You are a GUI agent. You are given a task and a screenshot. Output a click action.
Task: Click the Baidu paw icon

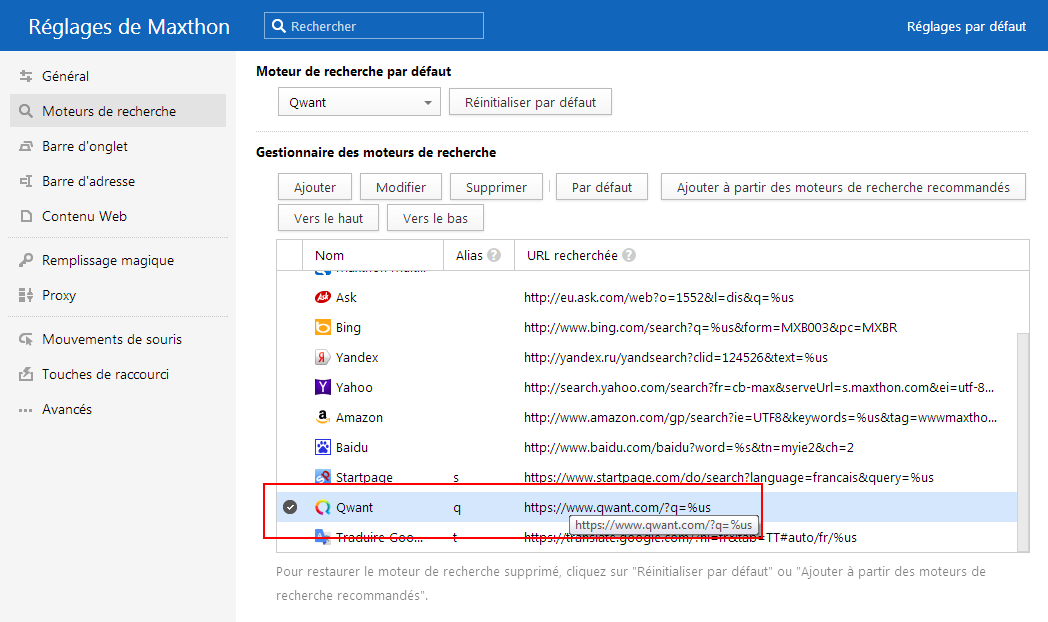coord(323,447)
